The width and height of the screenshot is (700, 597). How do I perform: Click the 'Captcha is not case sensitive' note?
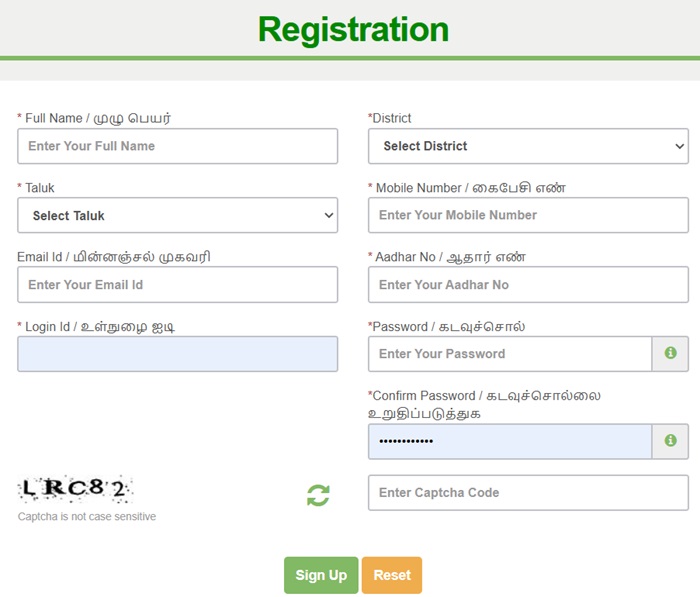(87, 516)
